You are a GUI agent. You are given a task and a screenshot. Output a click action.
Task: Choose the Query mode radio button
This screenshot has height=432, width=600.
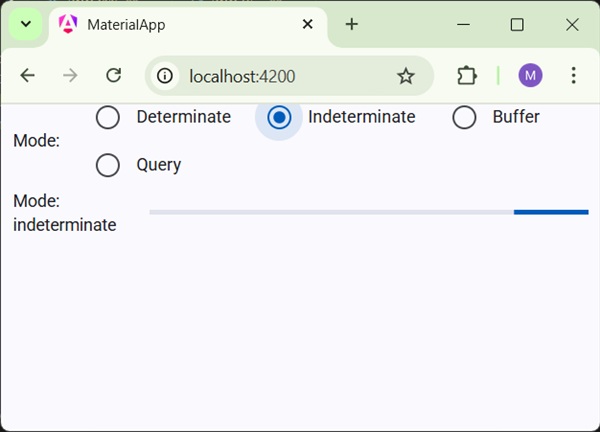[x=108, y=165]
